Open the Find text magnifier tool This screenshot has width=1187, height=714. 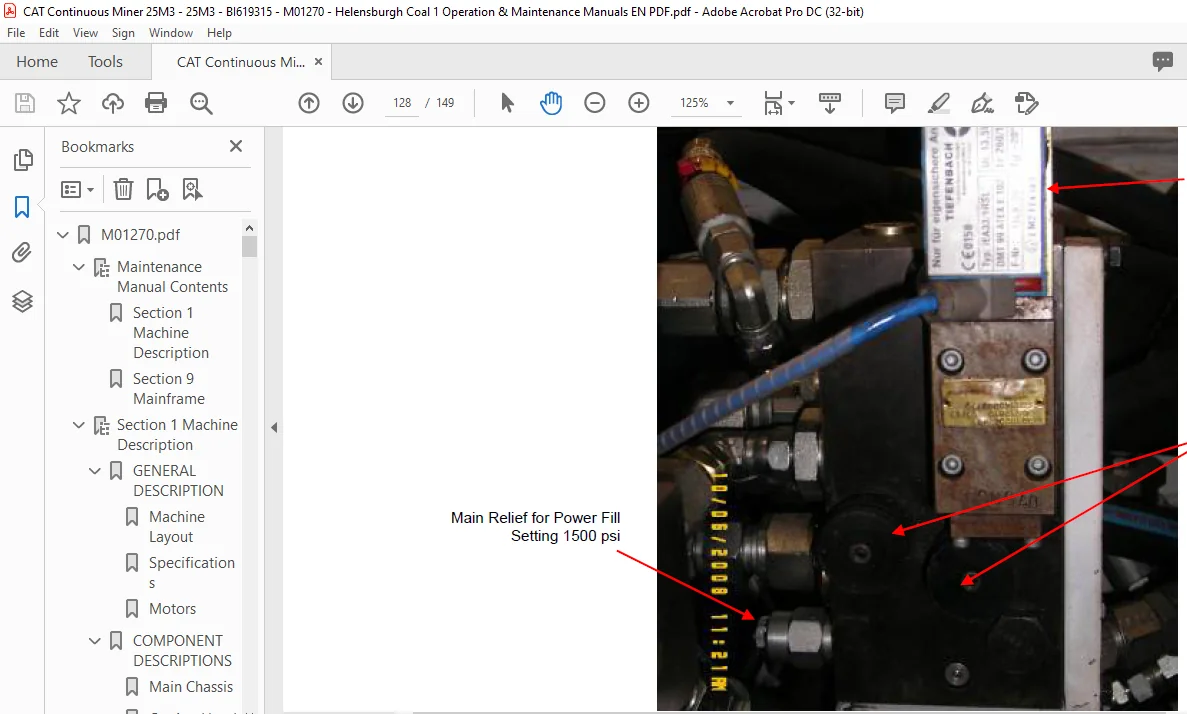tap(201, 103)
